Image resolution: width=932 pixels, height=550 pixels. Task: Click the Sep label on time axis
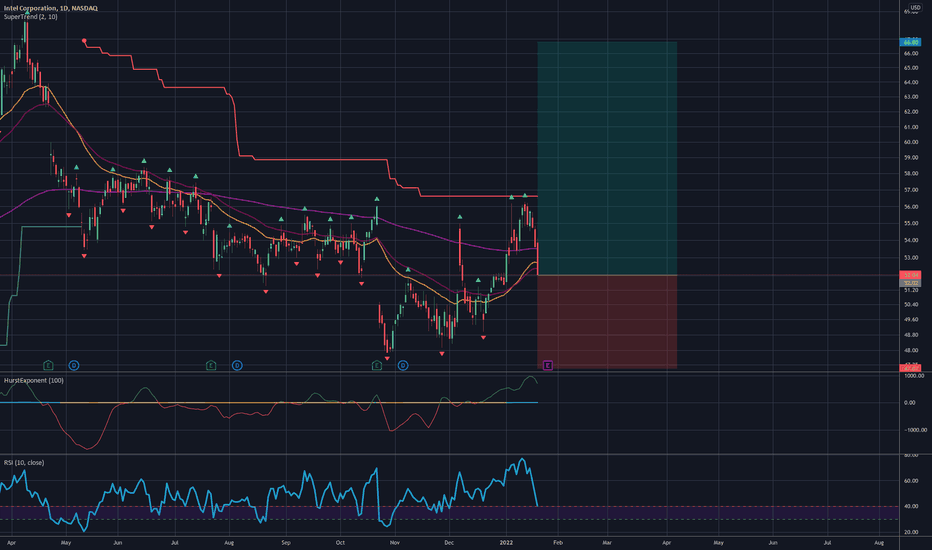285,542
